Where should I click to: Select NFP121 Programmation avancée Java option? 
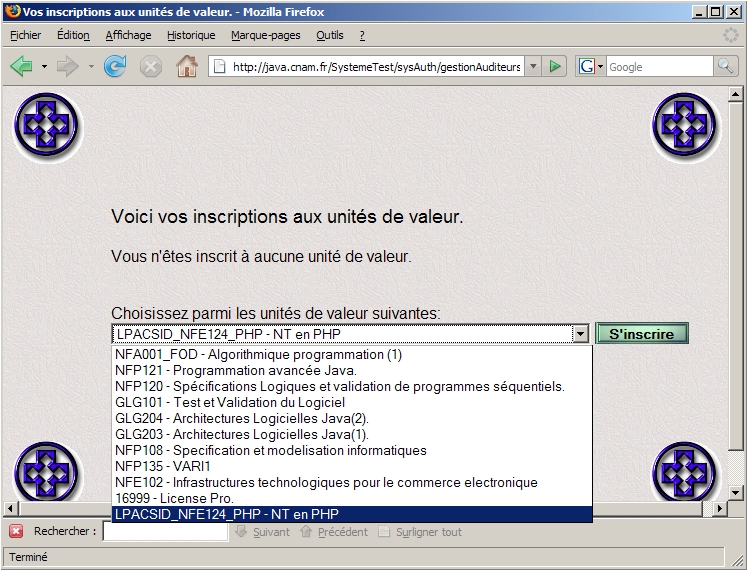click(x=352, y=371)
